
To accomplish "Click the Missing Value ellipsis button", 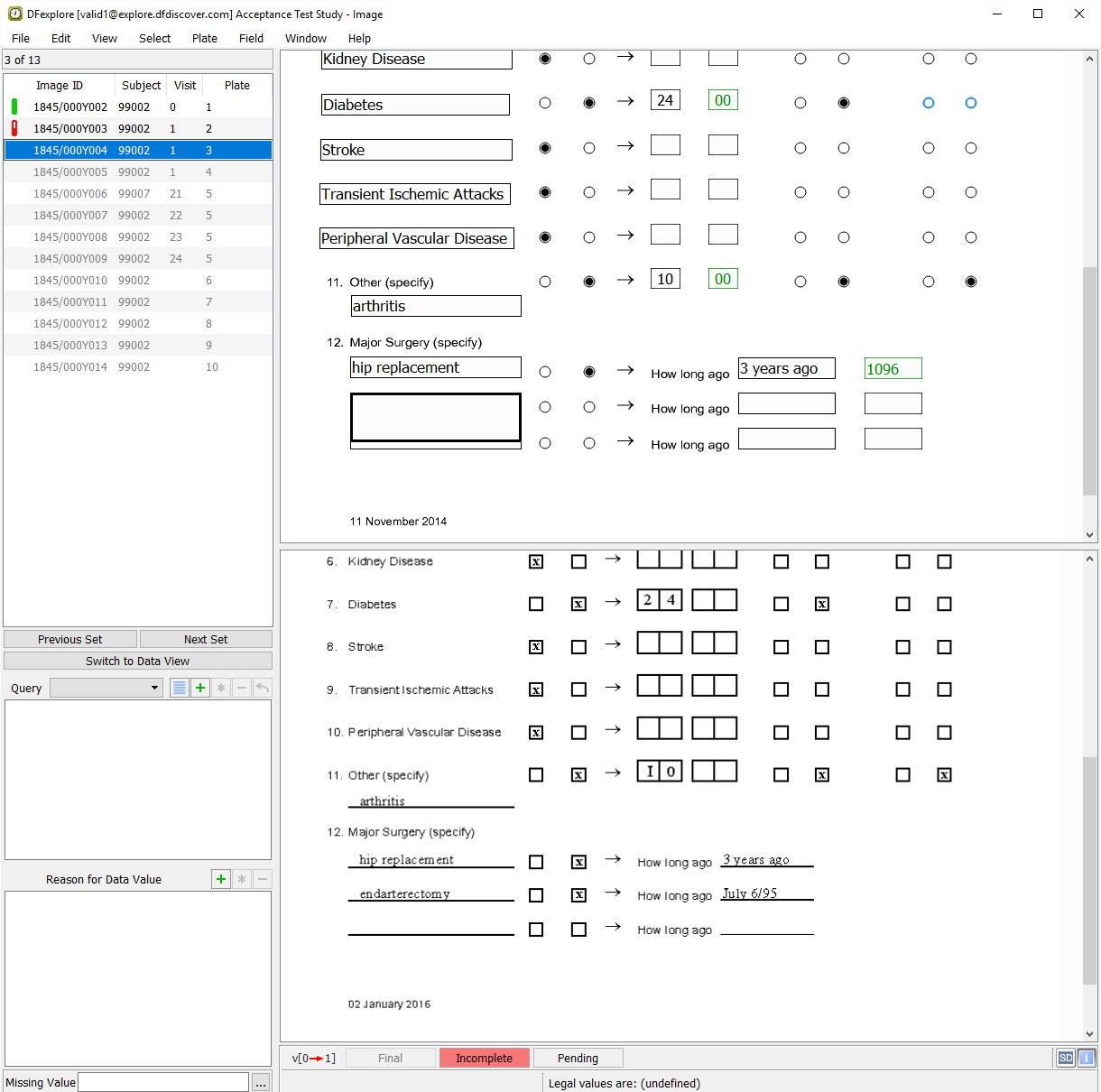I will coord(261,1082).
